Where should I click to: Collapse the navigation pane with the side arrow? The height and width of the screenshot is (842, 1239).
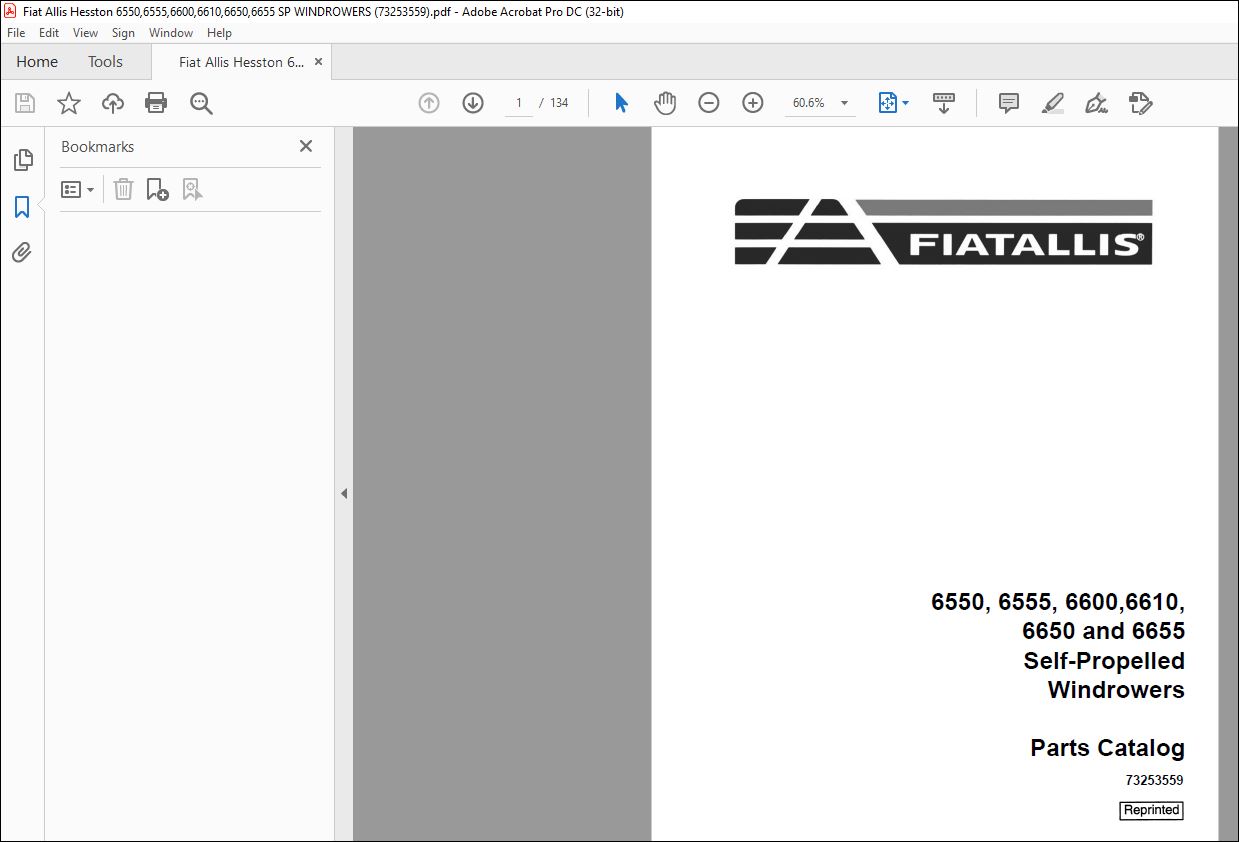[x=344, y=493]
